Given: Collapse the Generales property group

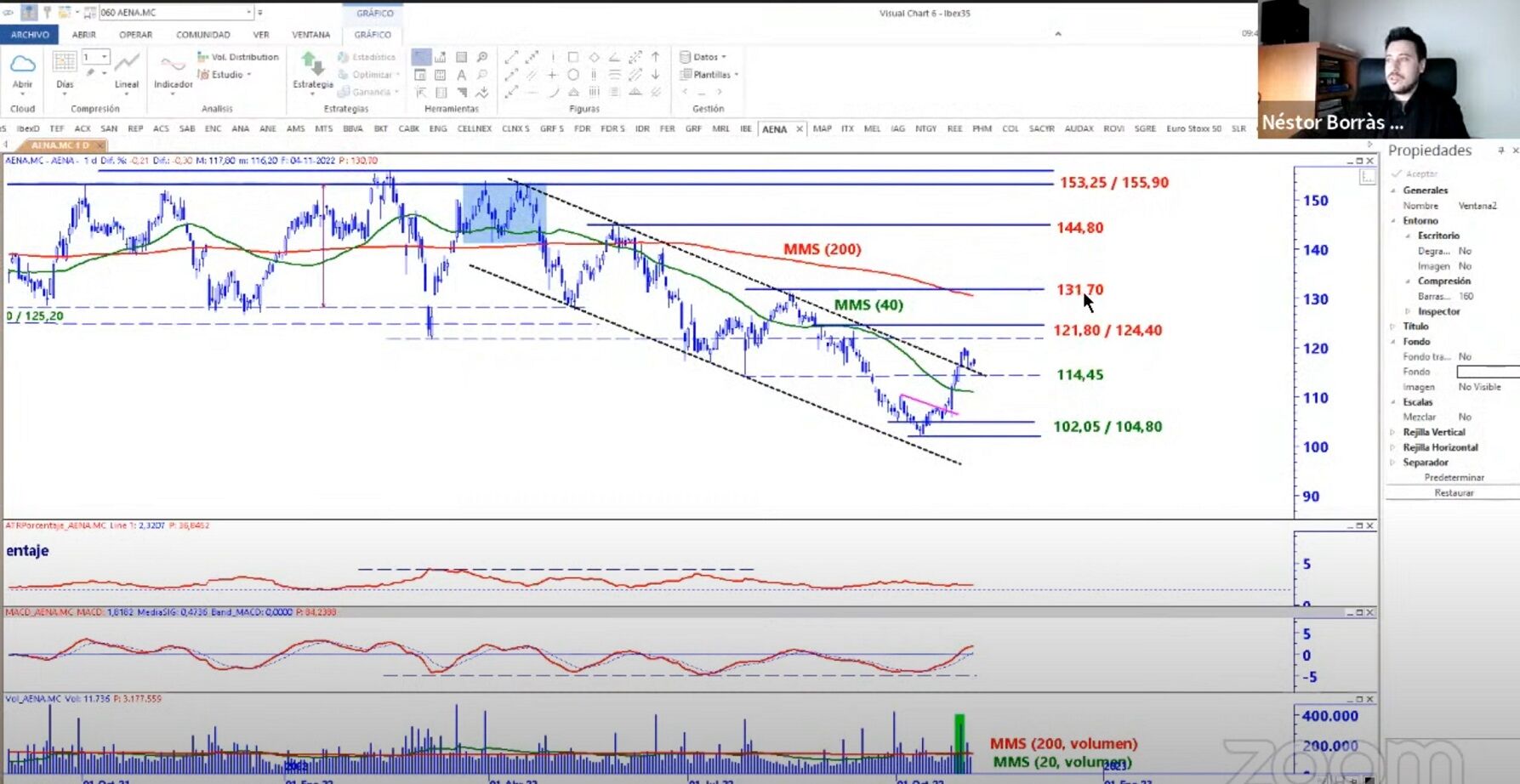Looking at the screenshot, I should [1393, 190].
